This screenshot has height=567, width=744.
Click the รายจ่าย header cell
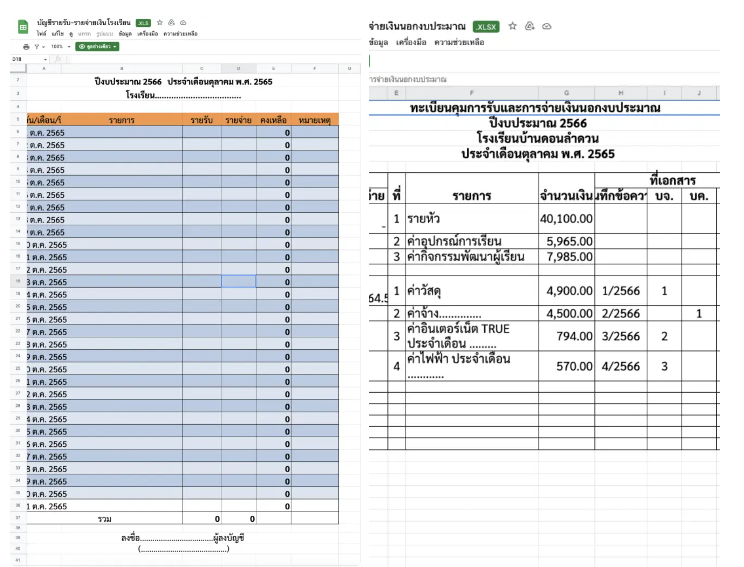[239, 120]
